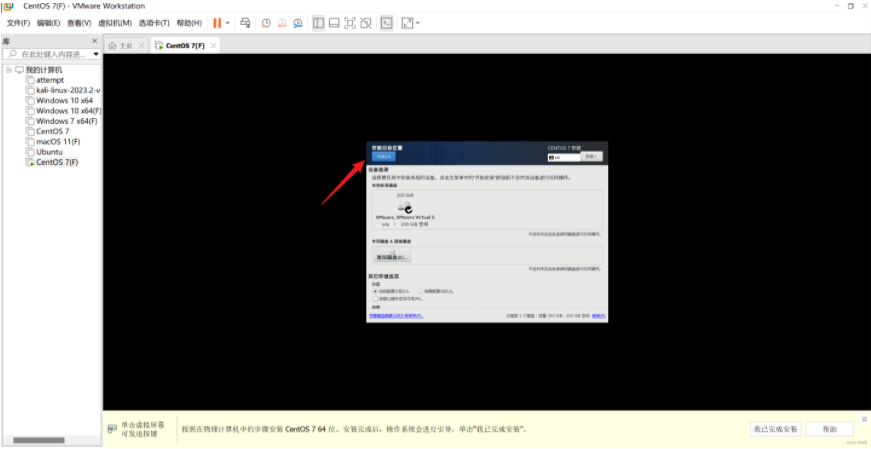
Task: Select the Windows 10 x64 virtual machine
Action: click(x=64, y=101)
